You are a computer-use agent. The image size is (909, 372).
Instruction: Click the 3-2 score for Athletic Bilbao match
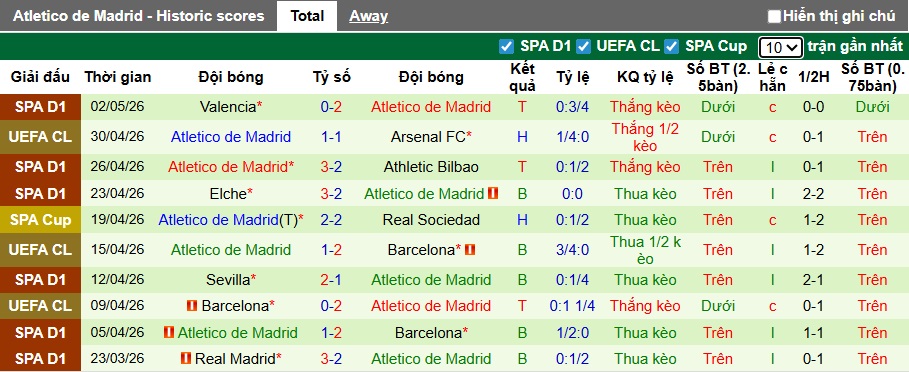click(331, 167)
